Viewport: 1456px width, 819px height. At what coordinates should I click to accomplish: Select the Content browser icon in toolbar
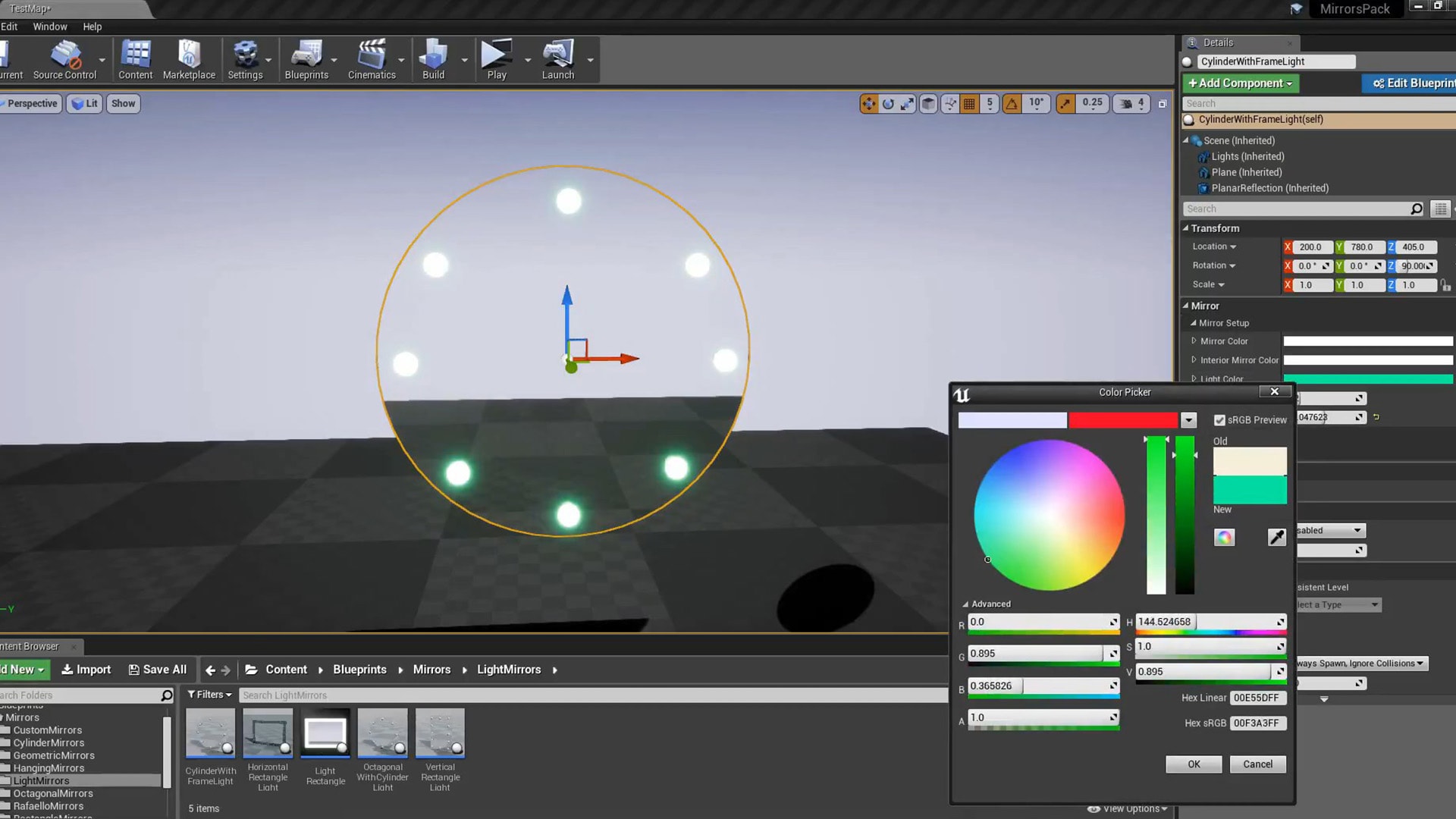pos(136,59)
